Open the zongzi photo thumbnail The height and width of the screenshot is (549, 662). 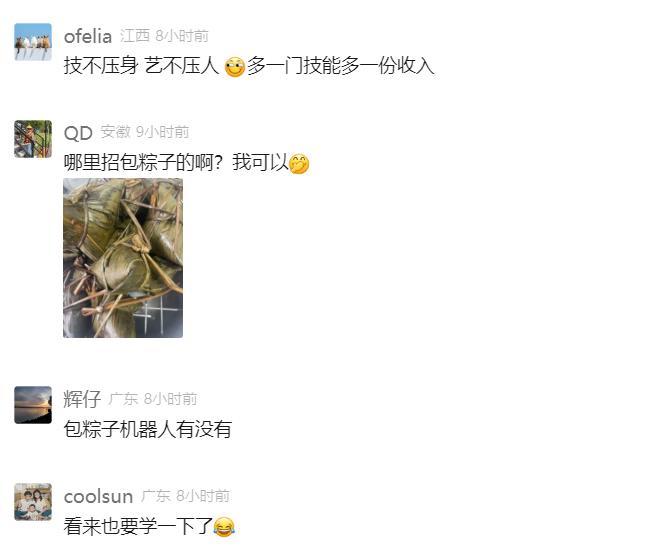coord(123,258)
